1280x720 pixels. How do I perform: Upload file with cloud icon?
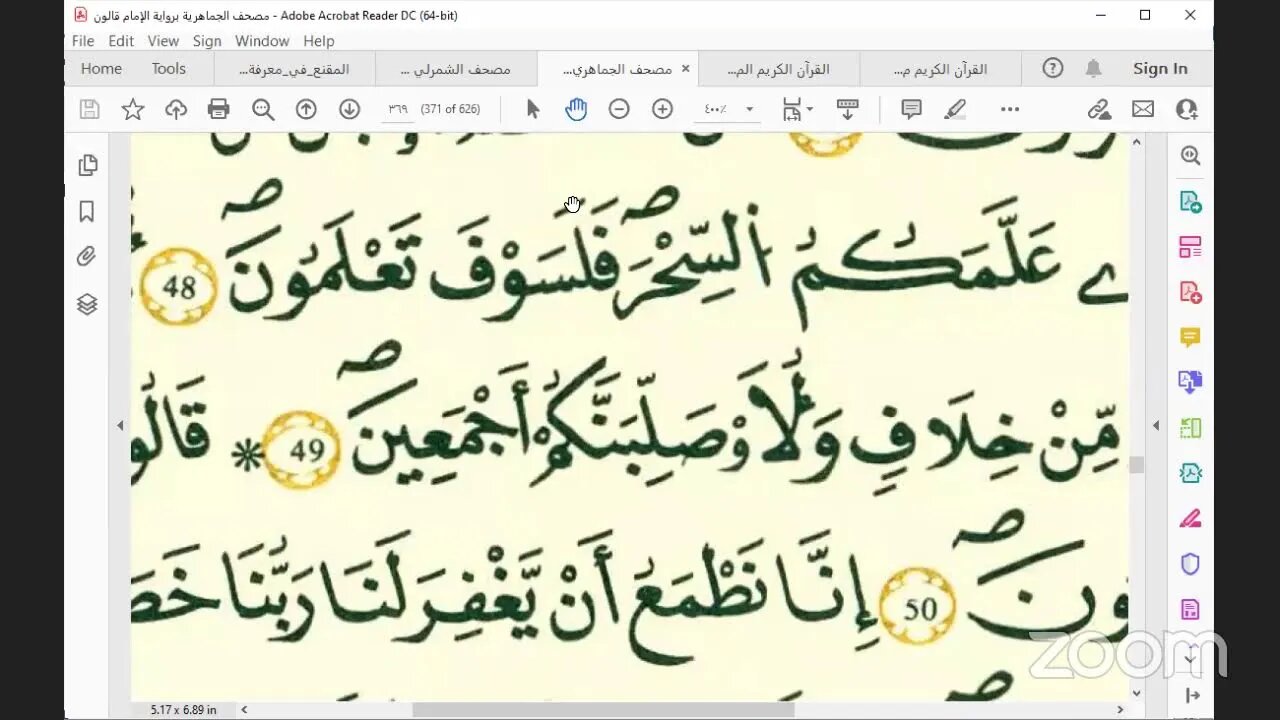176,109
